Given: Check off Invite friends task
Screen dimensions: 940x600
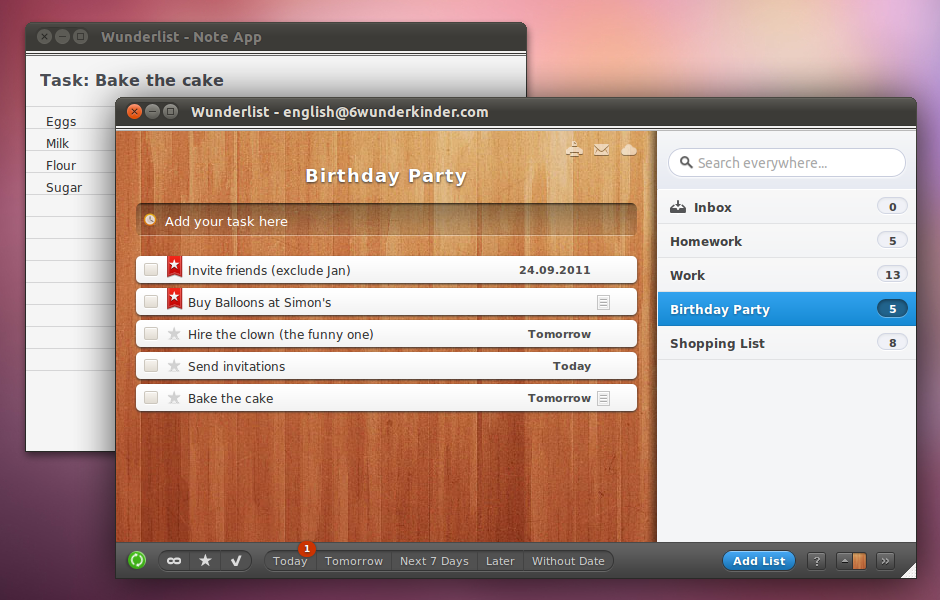Looking at the screenshot, I should [151, 270].
